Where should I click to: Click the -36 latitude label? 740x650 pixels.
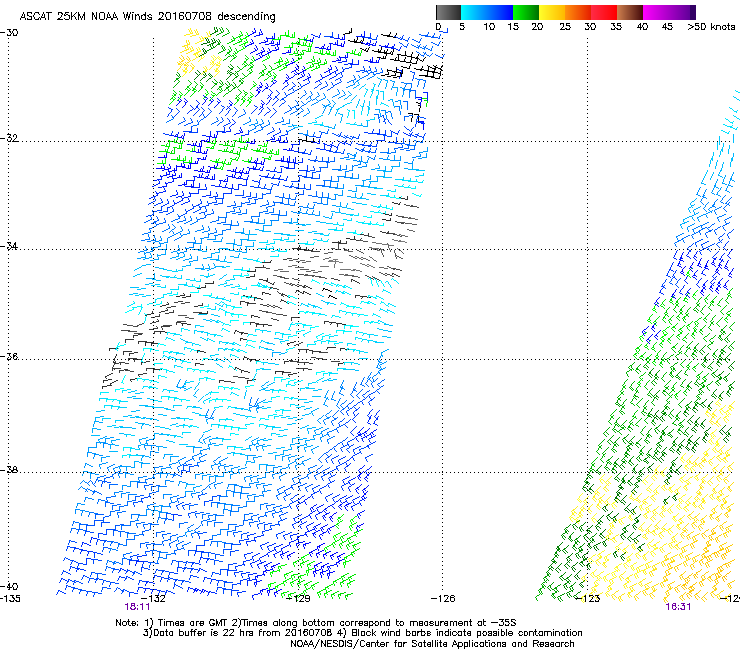pyautogui.click(x=9, y=356)
